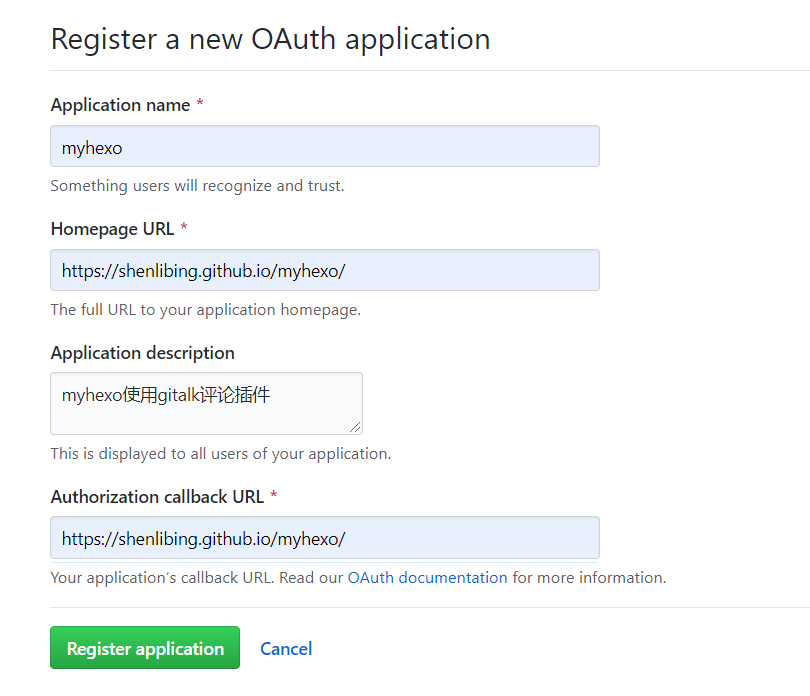810x696 pixels.
Task: Click the "full URL to your application homepage" hint
Action: (x=205, y=310)
